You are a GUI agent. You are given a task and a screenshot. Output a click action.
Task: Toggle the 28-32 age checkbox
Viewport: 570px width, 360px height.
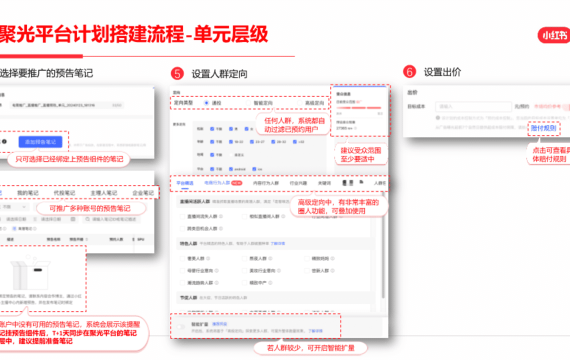click(x=273, y=142)
